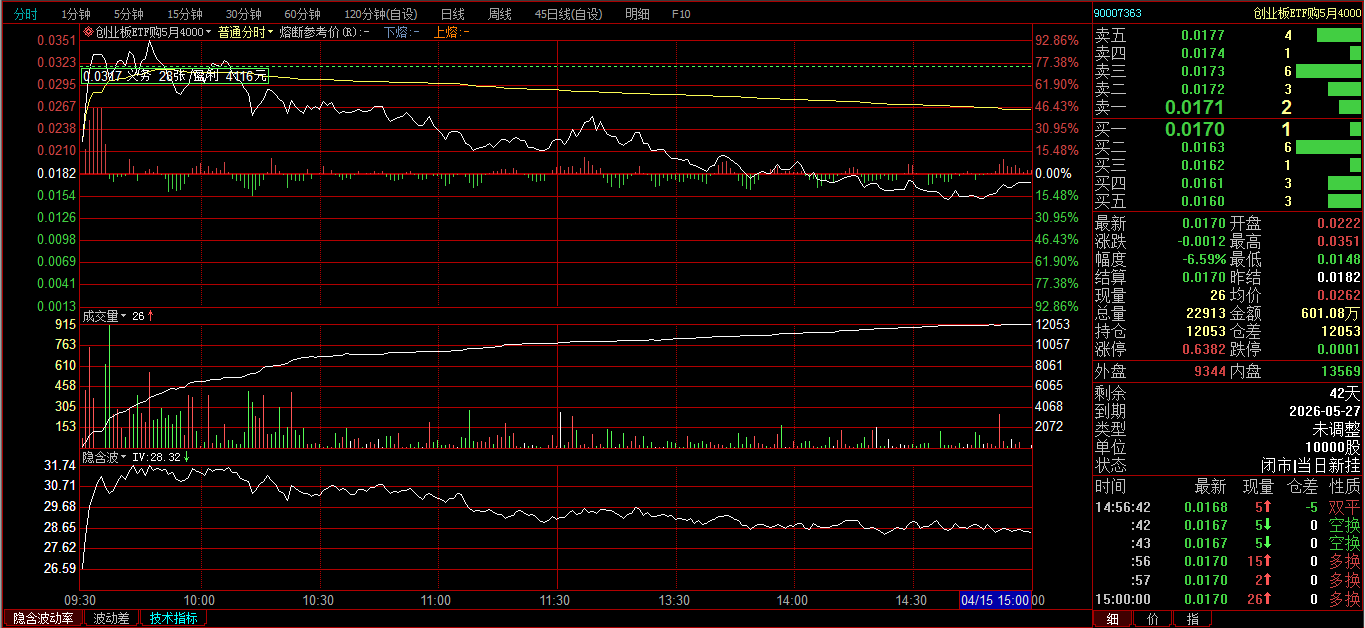Click the red up arrow beside 成交量 value
Screen dimensions: 1365x628
(x=151, y=316)
